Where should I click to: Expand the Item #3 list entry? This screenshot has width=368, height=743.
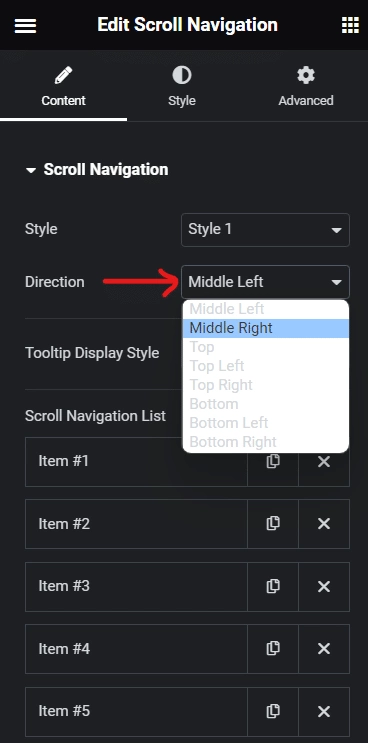click(136, 587)
